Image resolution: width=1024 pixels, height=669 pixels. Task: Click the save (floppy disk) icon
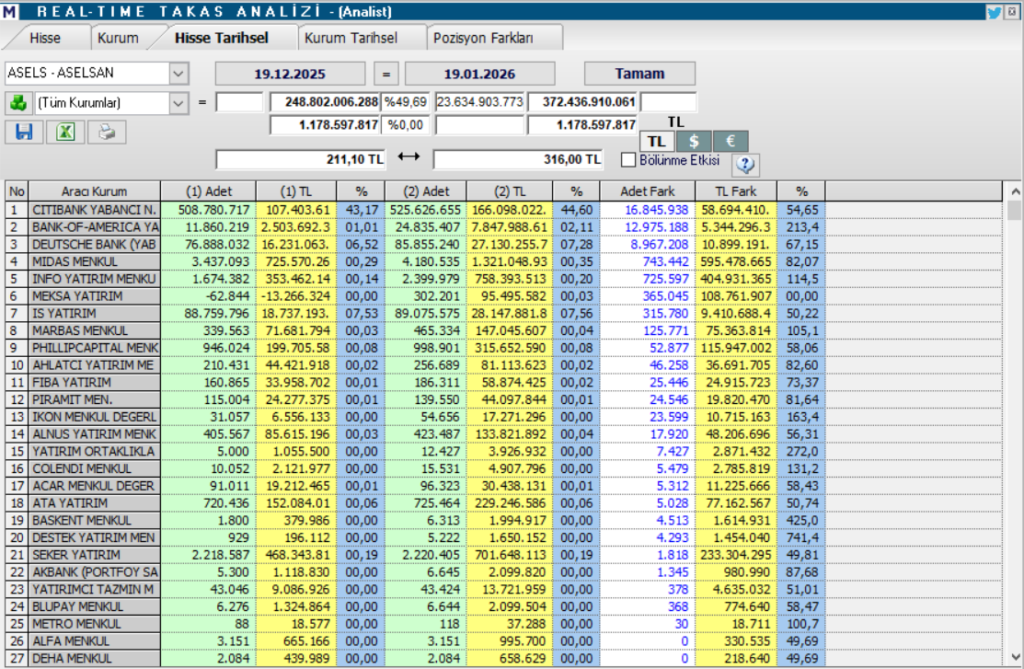24,132
